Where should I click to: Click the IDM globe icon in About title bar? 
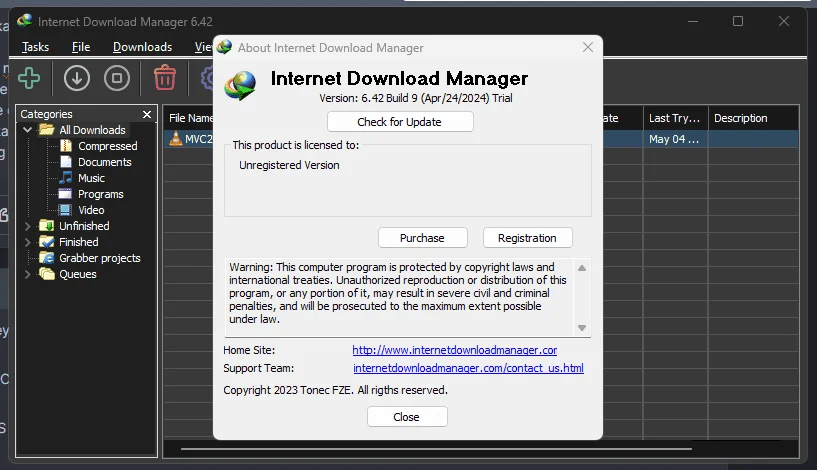(224, 47)
